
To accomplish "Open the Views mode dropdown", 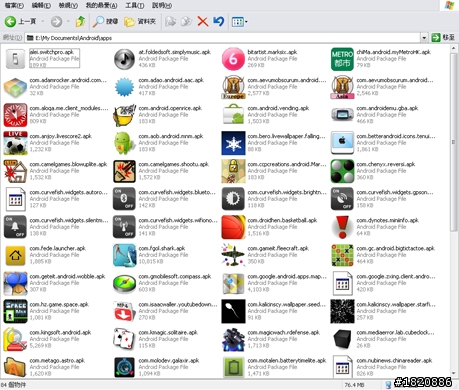I will 240,22.
